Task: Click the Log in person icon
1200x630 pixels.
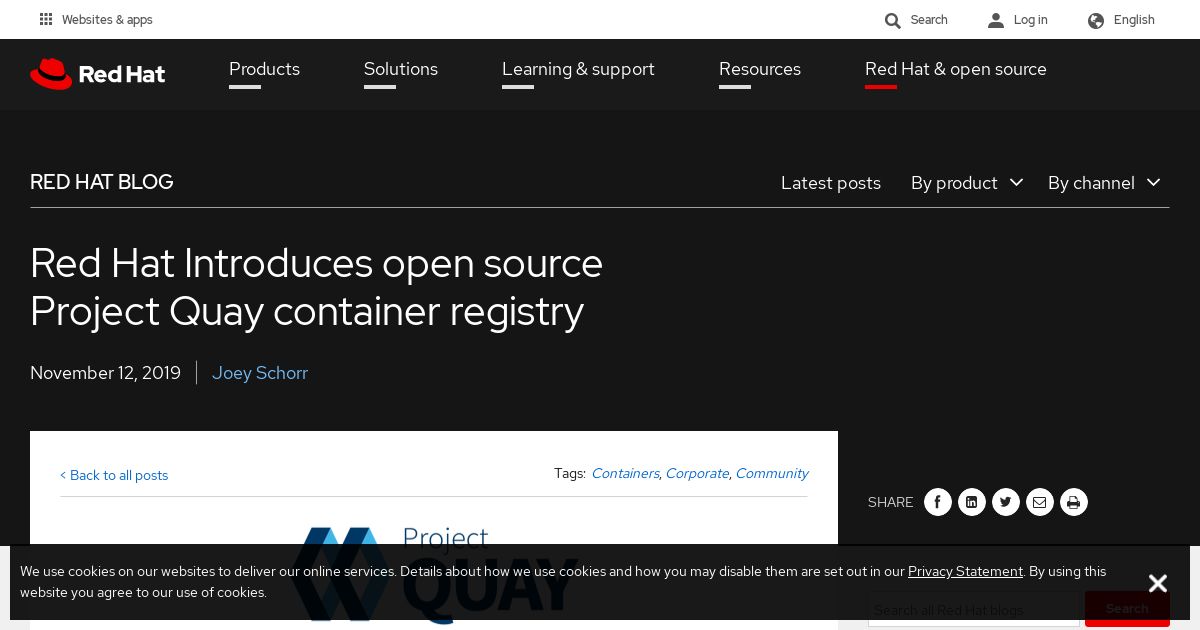Action: pyautogui.click(x=996, y=20)
